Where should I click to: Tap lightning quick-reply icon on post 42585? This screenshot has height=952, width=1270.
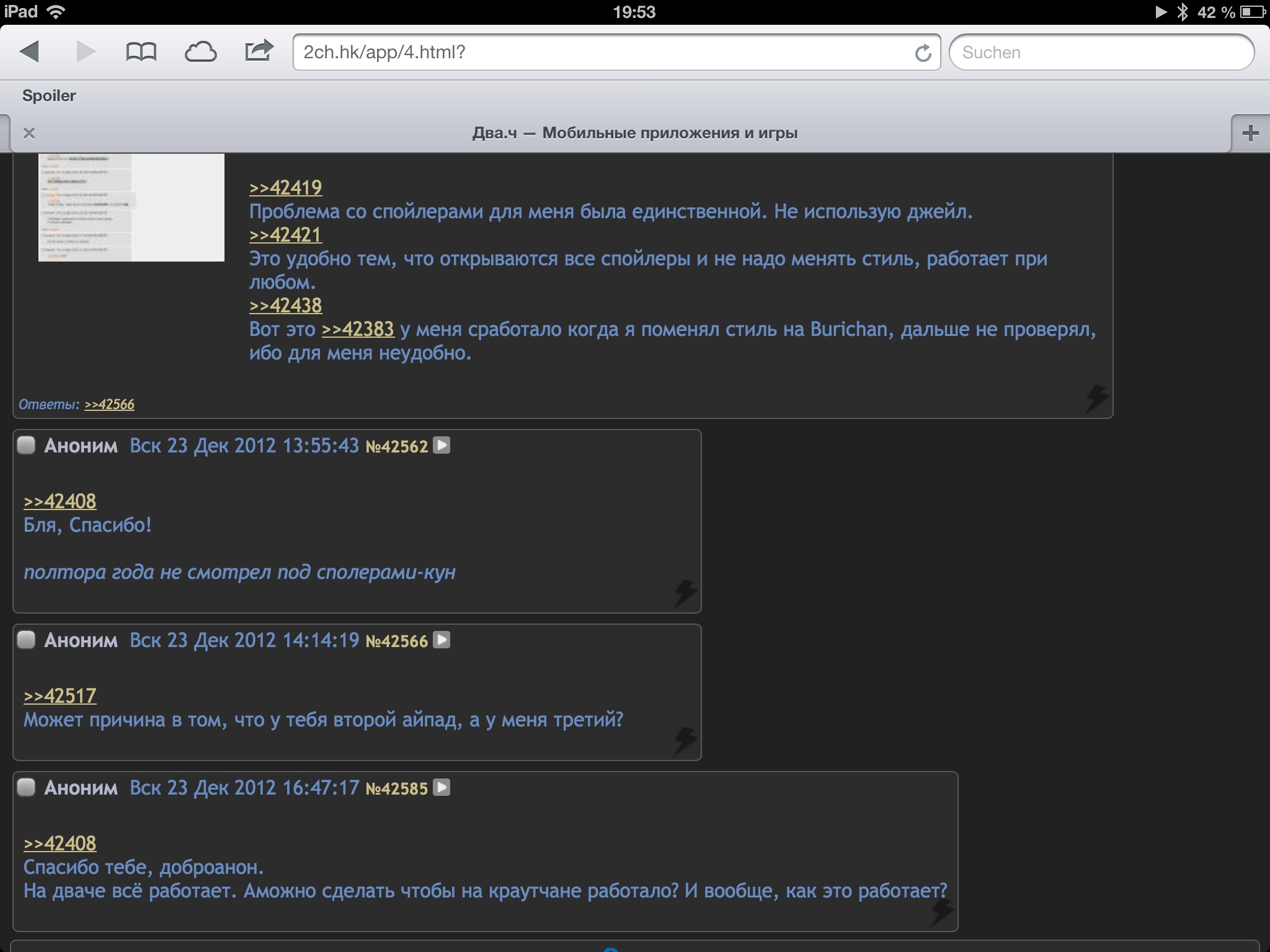(x=941, y=912)
